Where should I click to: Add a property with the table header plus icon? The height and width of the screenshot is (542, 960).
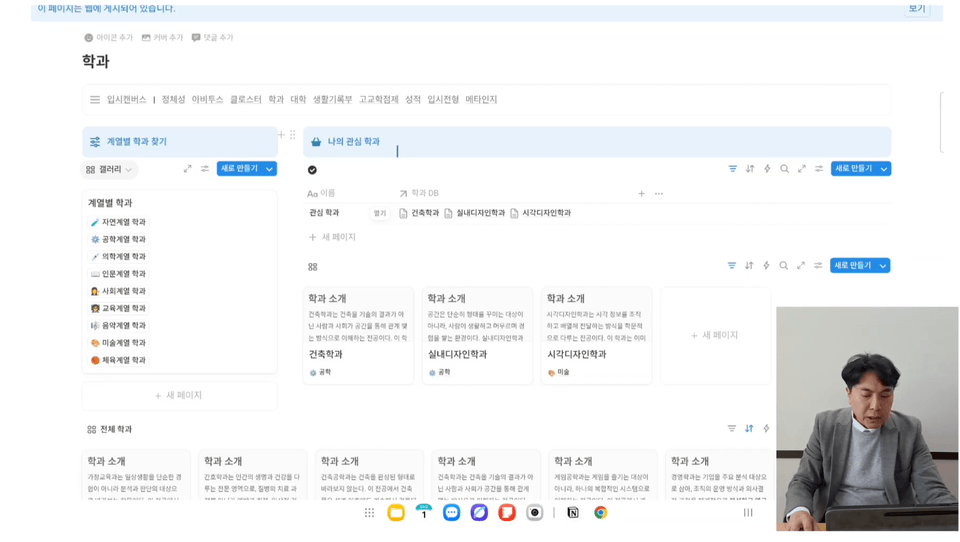click(x=641, y=194)
